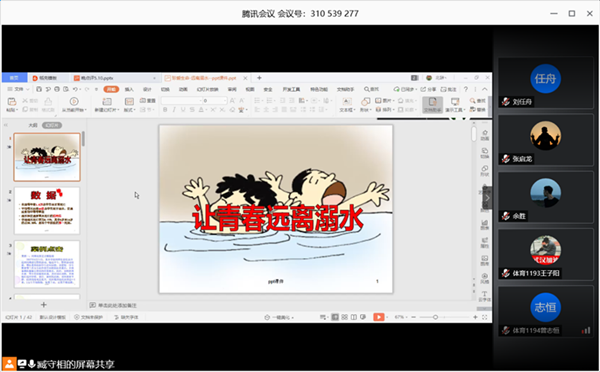Click the search magnifier in menu bar
The height and width of the screenshot is (372, 600).
pyautogui.click(x=367, y=89)
